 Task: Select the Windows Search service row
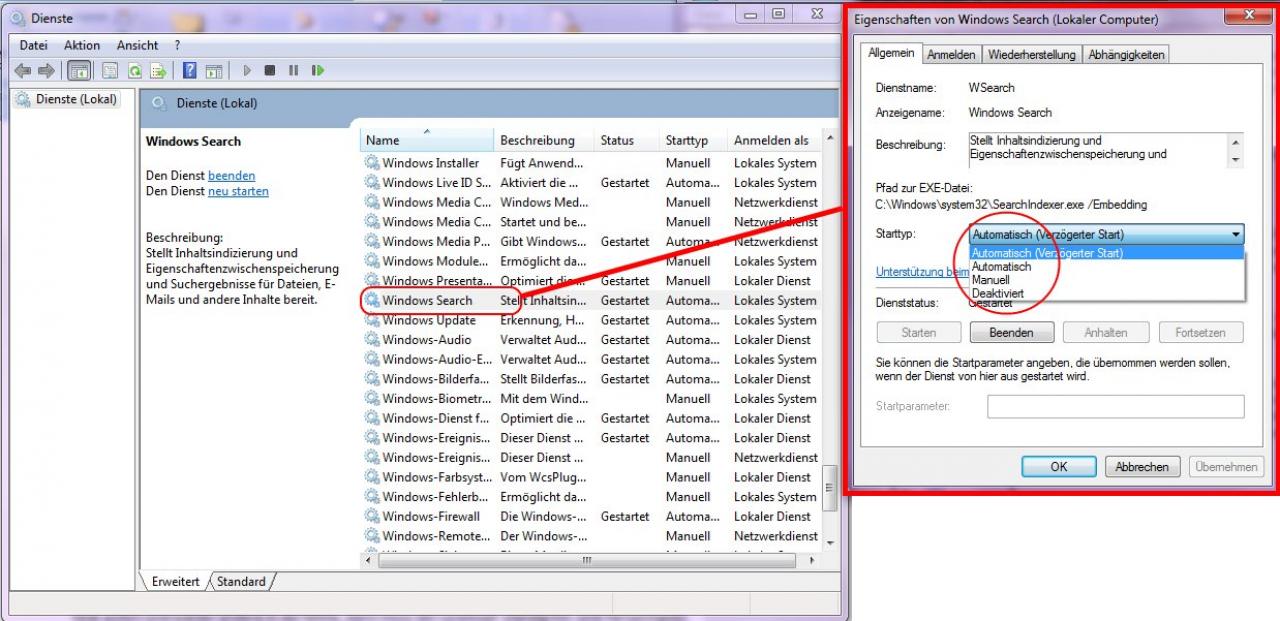590,300
